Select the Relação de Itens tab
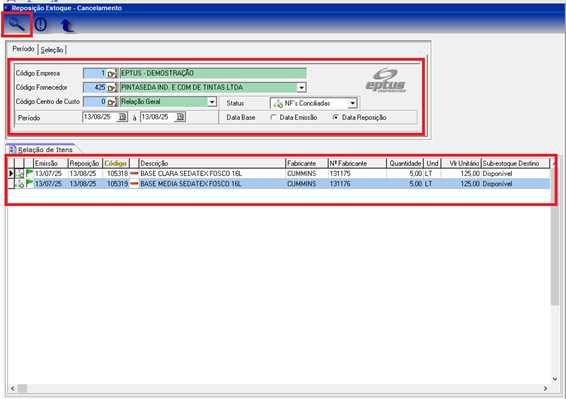566x399 pixels. 45,149
